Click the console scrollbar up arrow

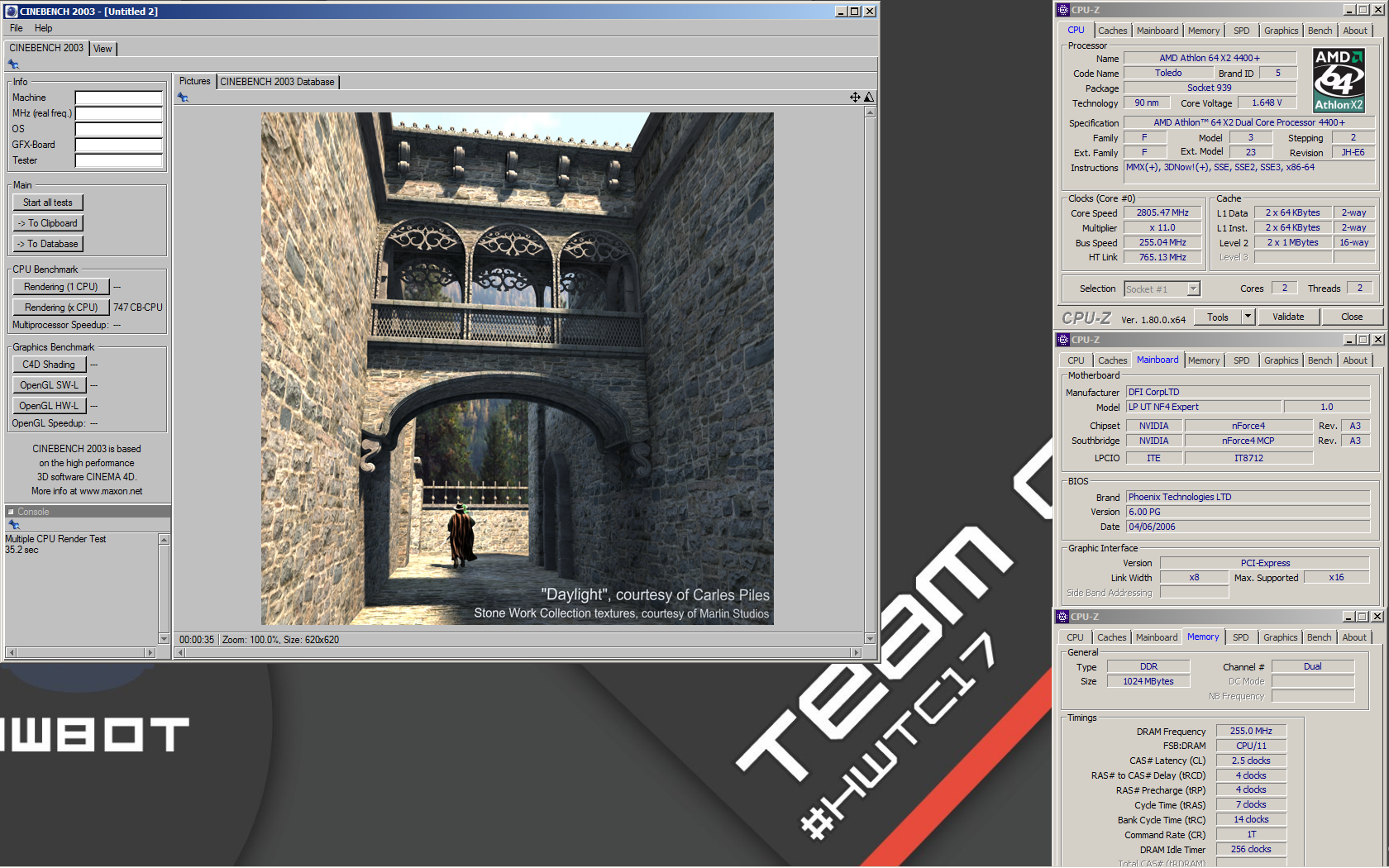[164, 540]
